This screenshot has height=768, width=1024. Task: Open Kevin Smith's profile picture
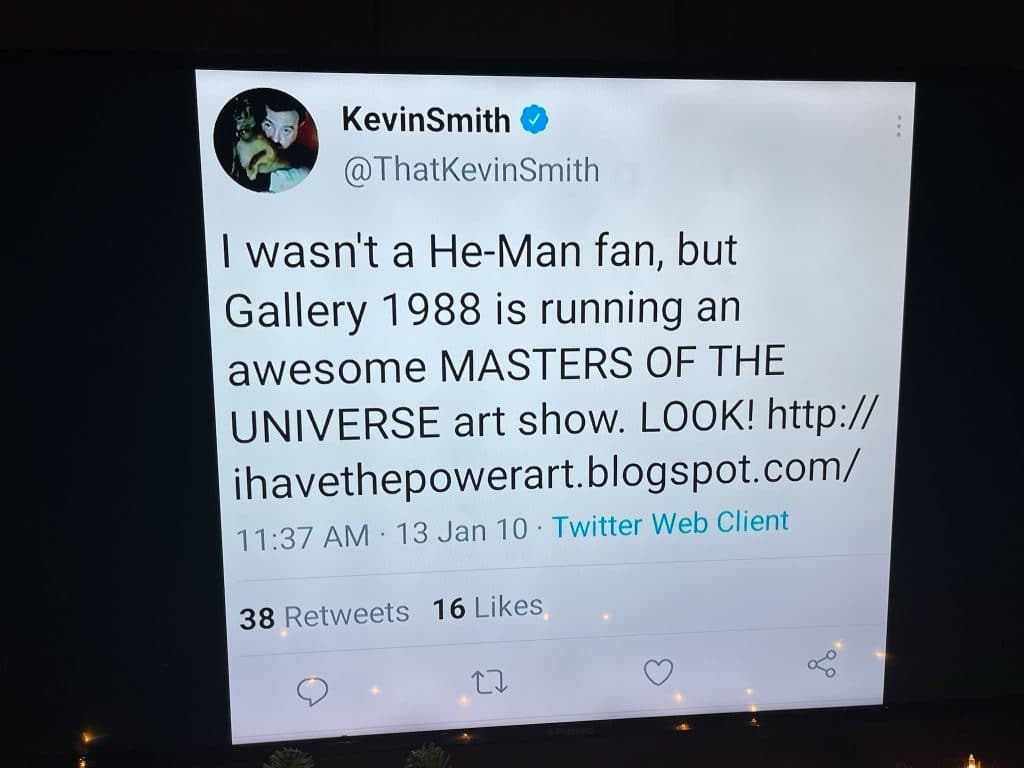tap(266, 140)
